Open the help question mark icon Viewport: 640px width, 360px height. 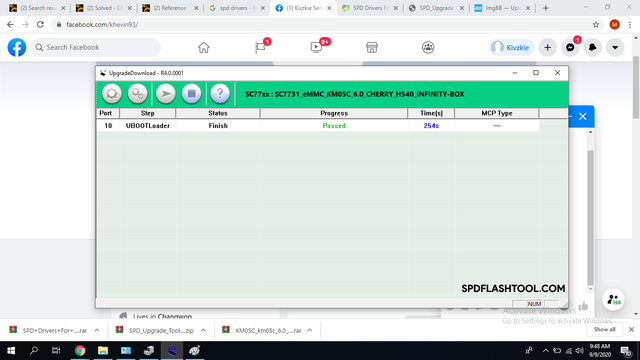pos(220,94)
